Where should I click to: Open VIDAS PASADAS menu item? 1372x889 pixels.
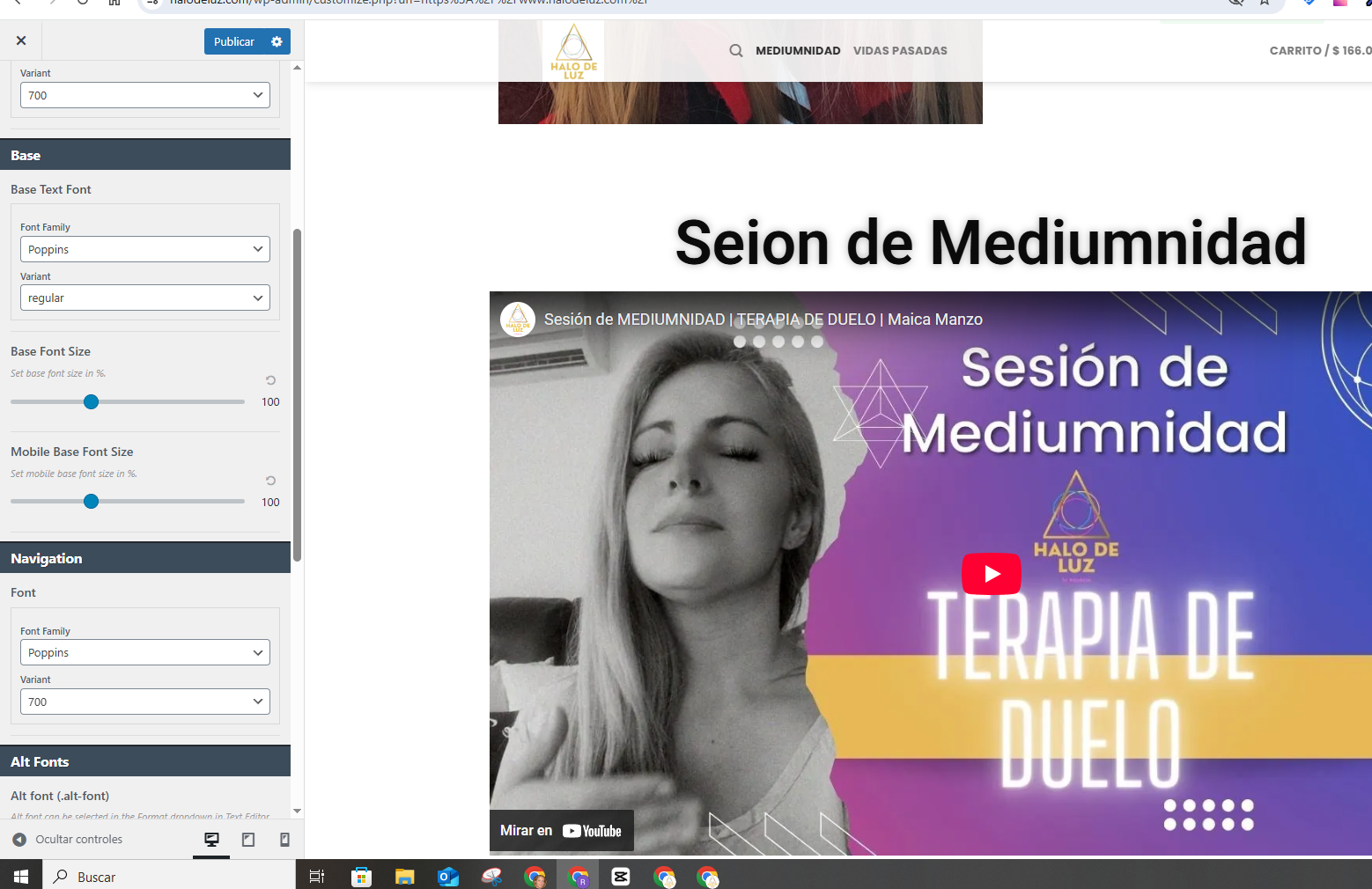[900, 50]
